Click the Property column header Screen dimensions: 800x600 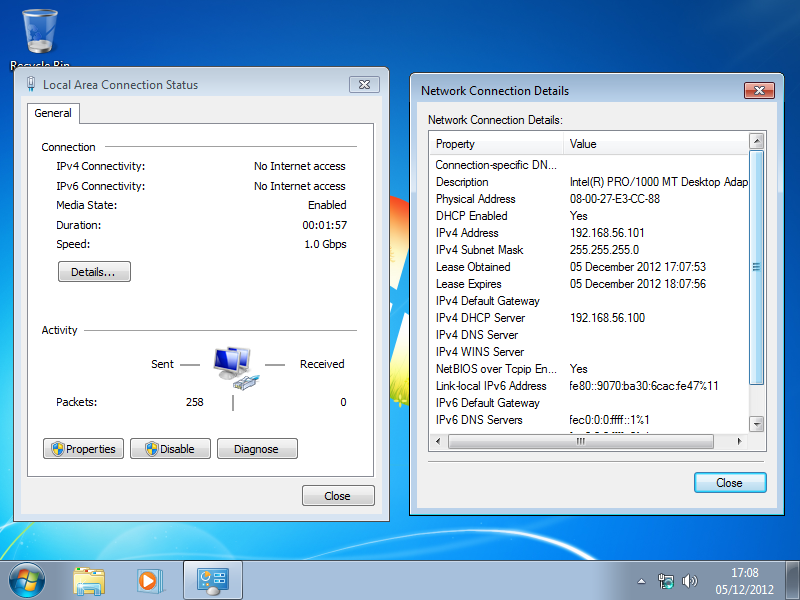pos(497,144)
